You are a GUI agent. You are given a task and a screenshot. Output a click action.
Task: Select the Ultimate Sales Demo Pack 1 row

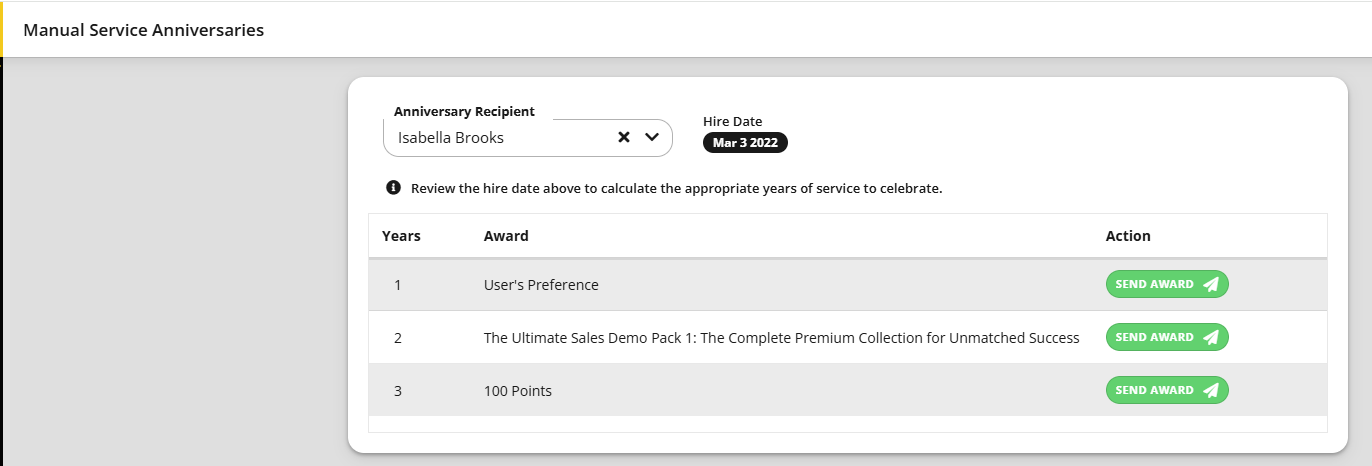click(x=848, y=338)
